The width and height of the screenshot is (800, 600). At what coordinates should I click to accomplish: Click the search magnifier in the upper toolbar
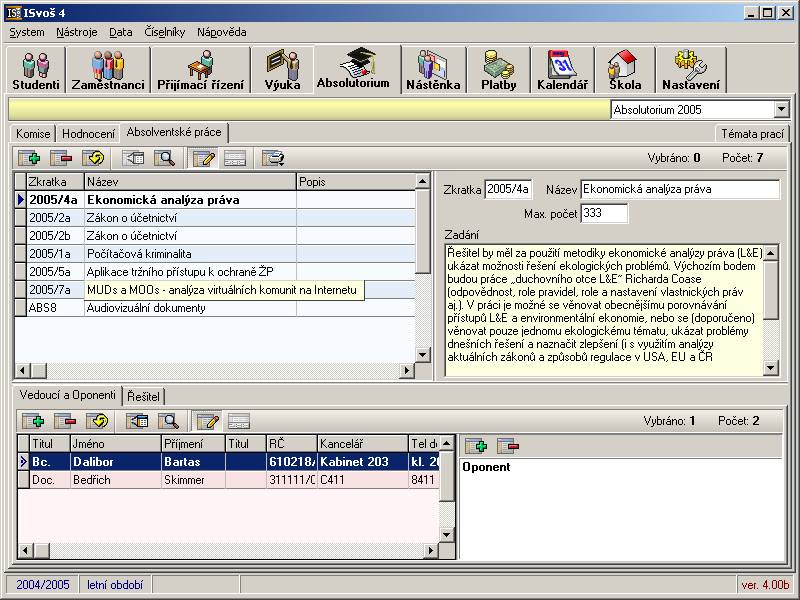tap(165, 157)
